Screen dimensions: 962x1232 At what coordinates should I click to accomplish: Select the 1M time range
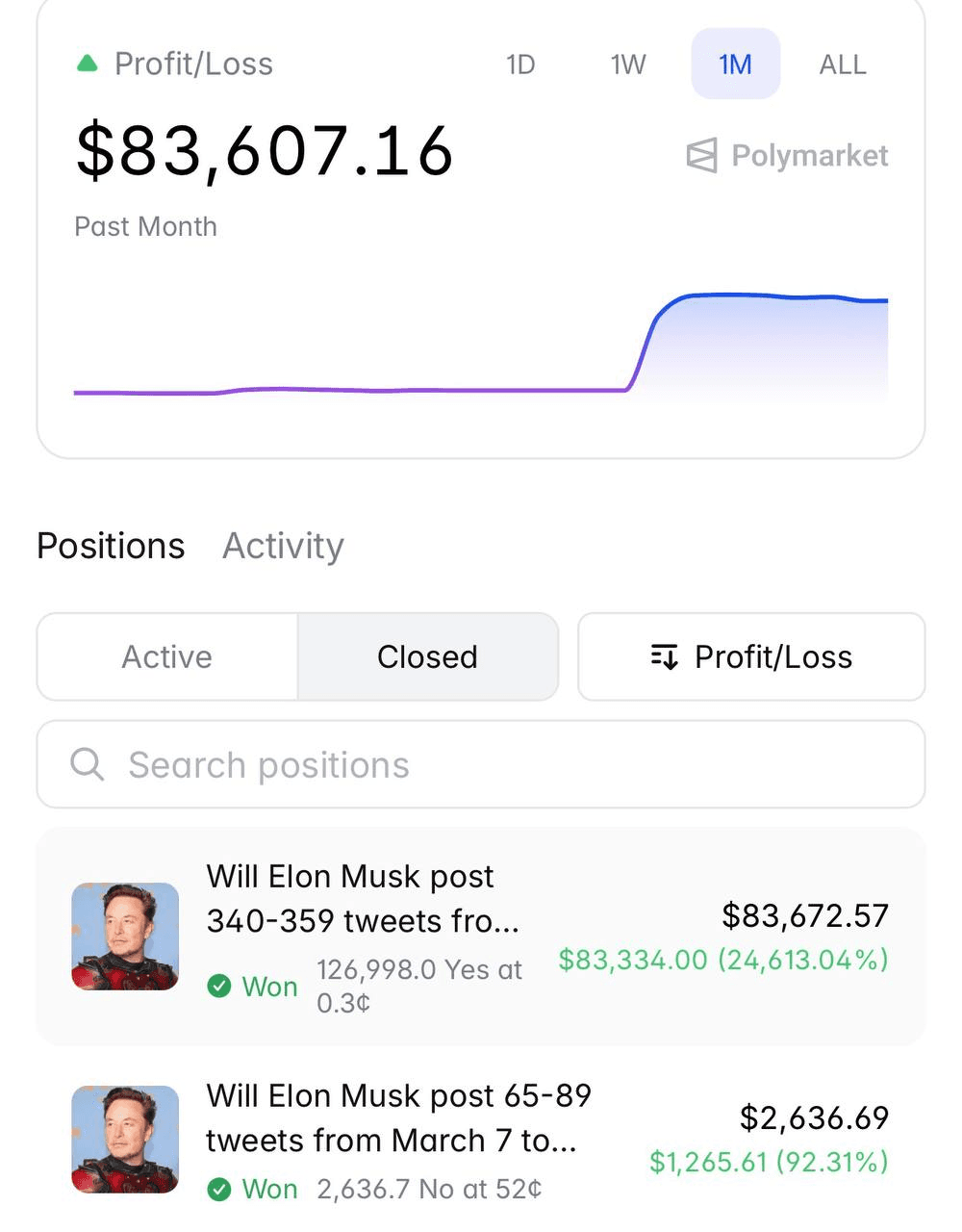coord(736,64)
